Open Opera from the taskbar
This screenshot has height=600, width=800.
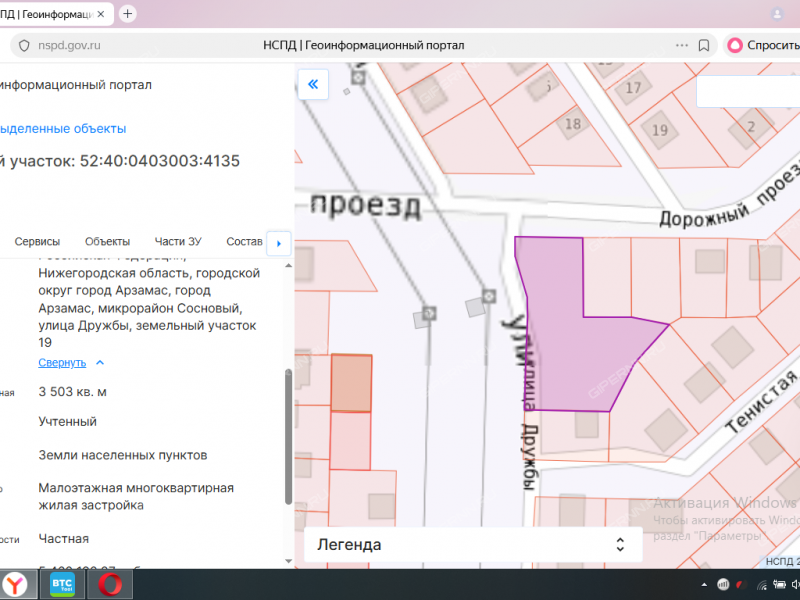coord(108,585)
